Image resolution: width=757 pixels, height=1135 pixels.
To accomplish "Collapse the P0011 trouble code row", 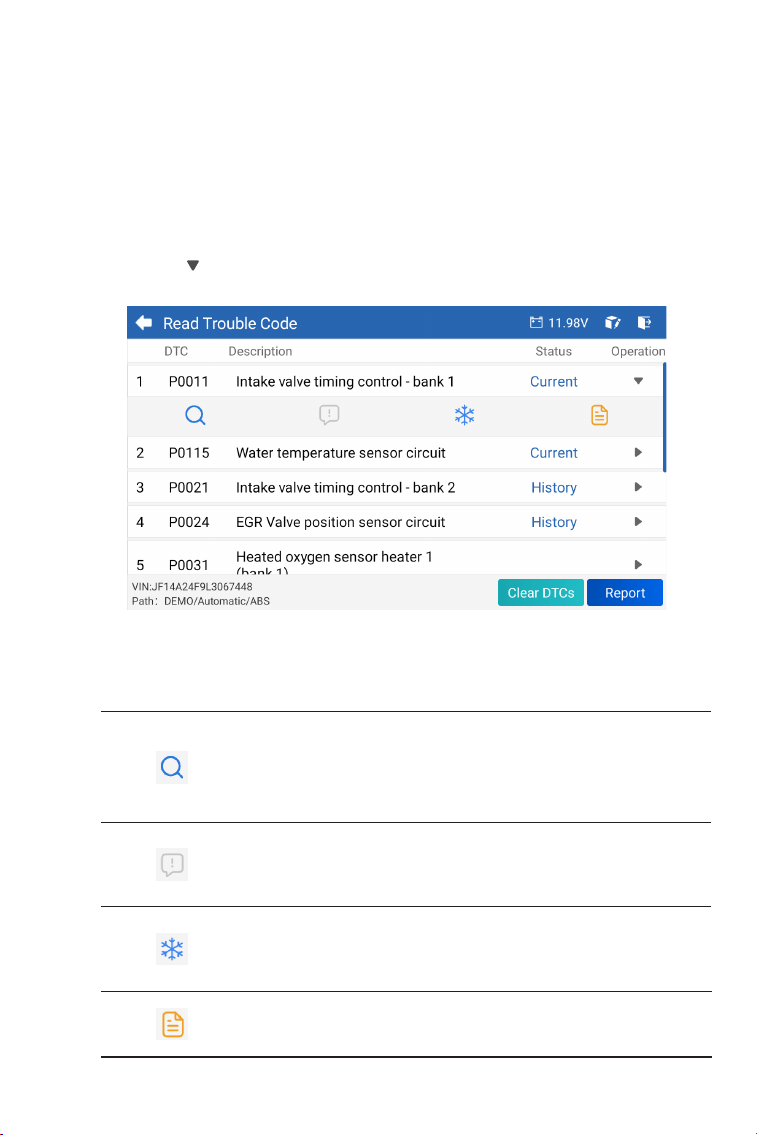I will 638,381.
